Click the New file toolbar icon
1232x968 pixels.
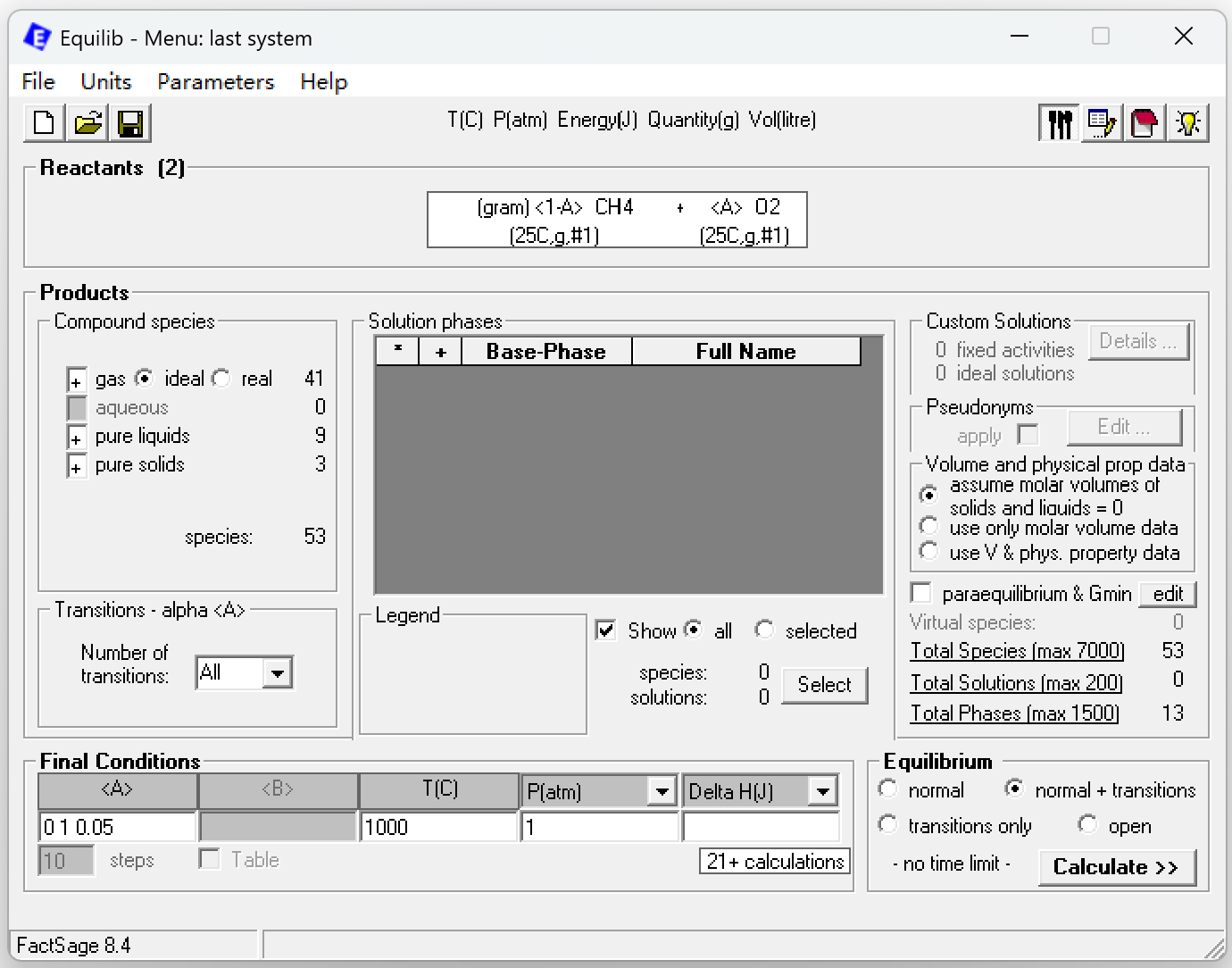tap(44, 122)
